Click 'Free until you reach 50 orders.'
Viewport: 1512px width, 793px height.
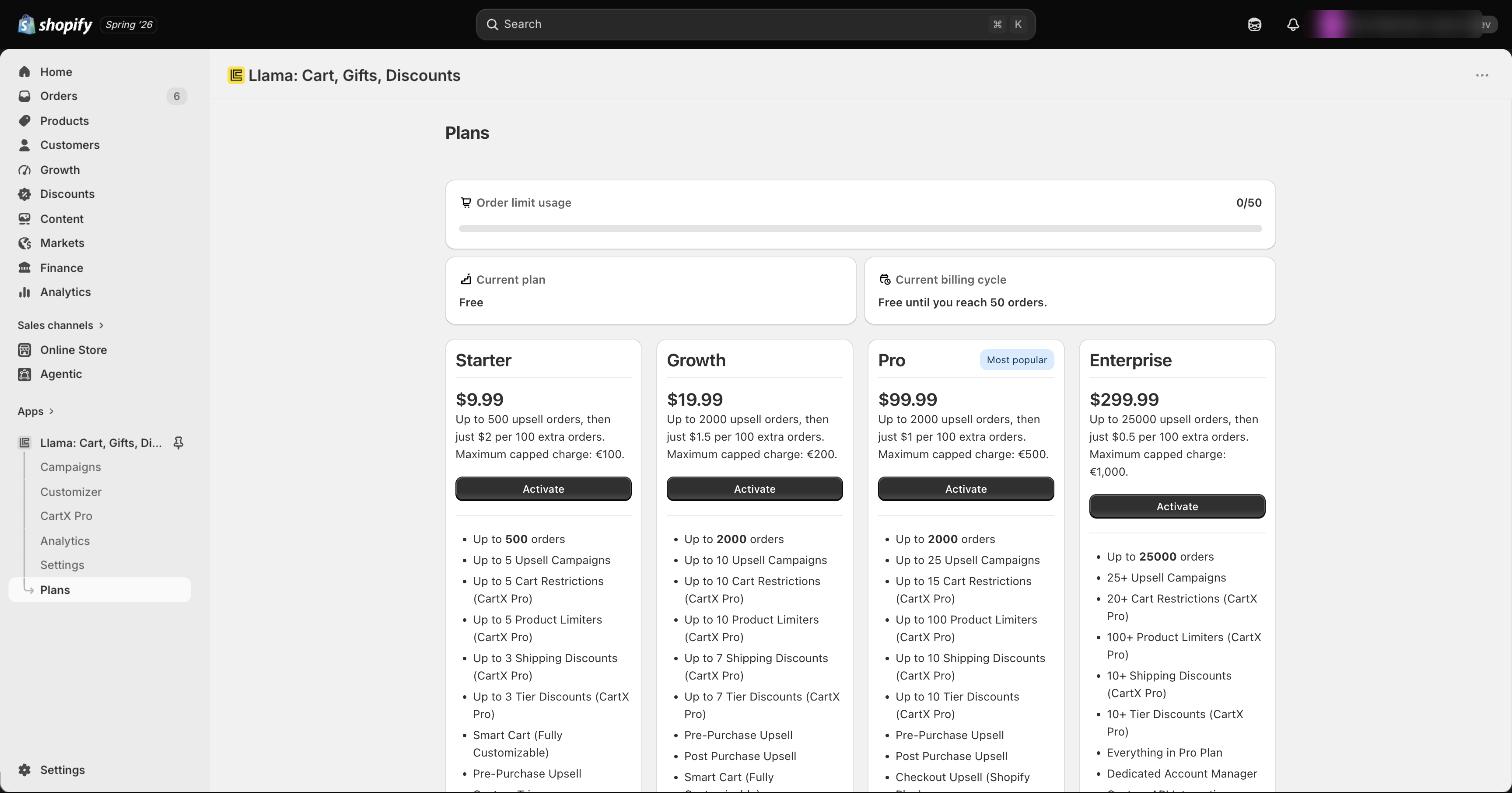click(x=962, y=302)
